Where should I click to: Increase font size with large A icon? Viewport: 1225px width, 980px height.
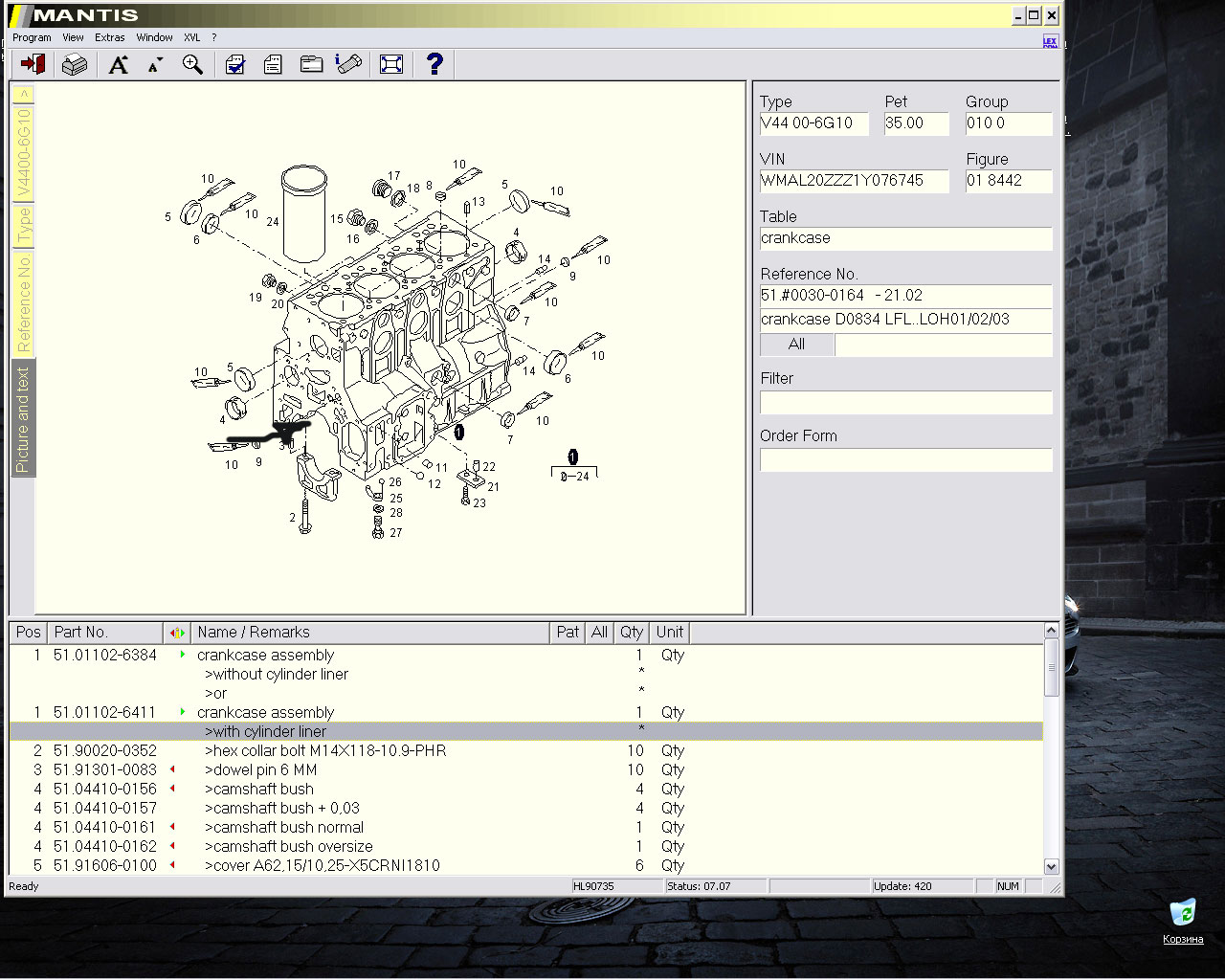click(118, 64)
